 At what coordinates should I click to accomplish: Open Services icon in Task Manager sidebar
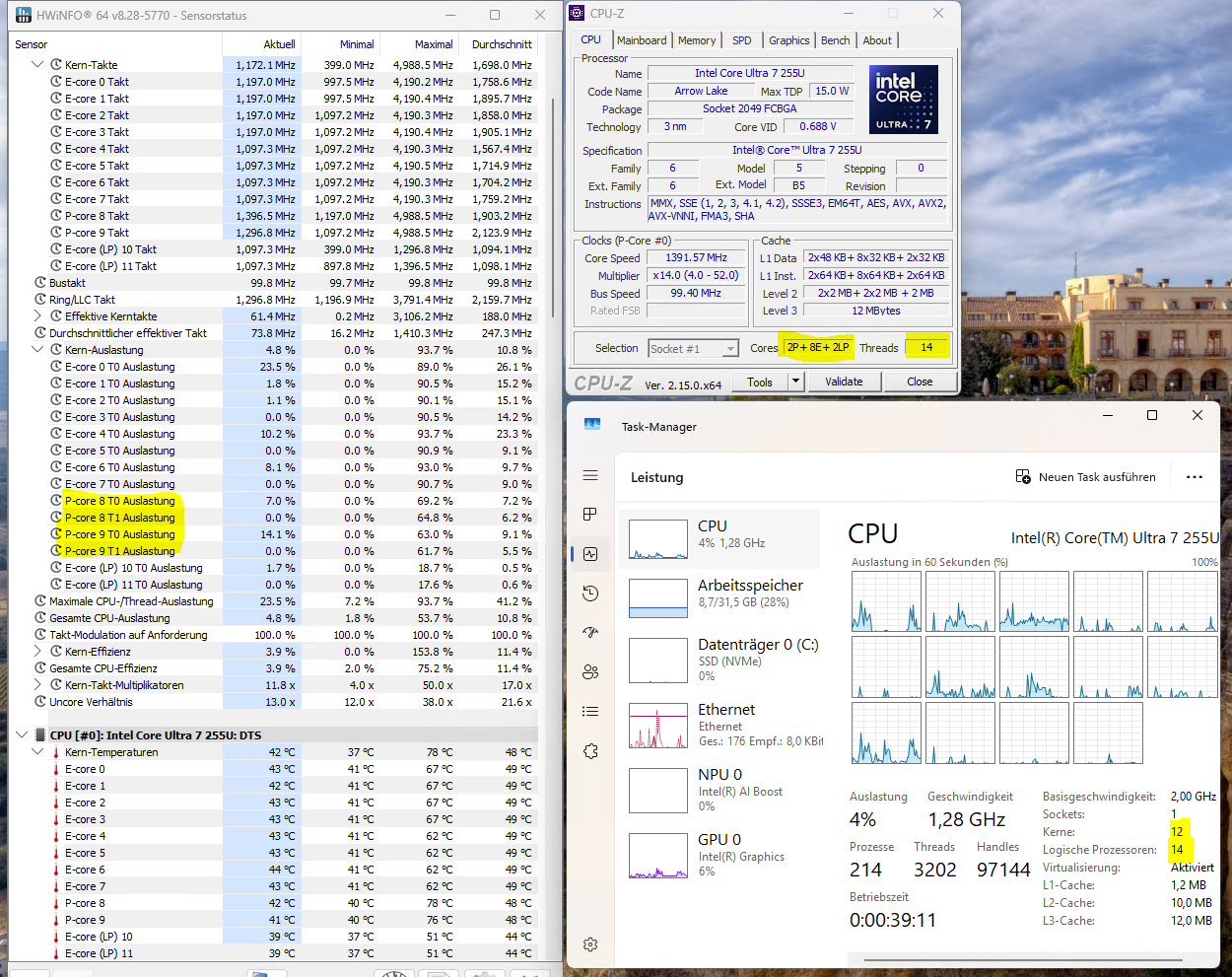tap(590, 750)
